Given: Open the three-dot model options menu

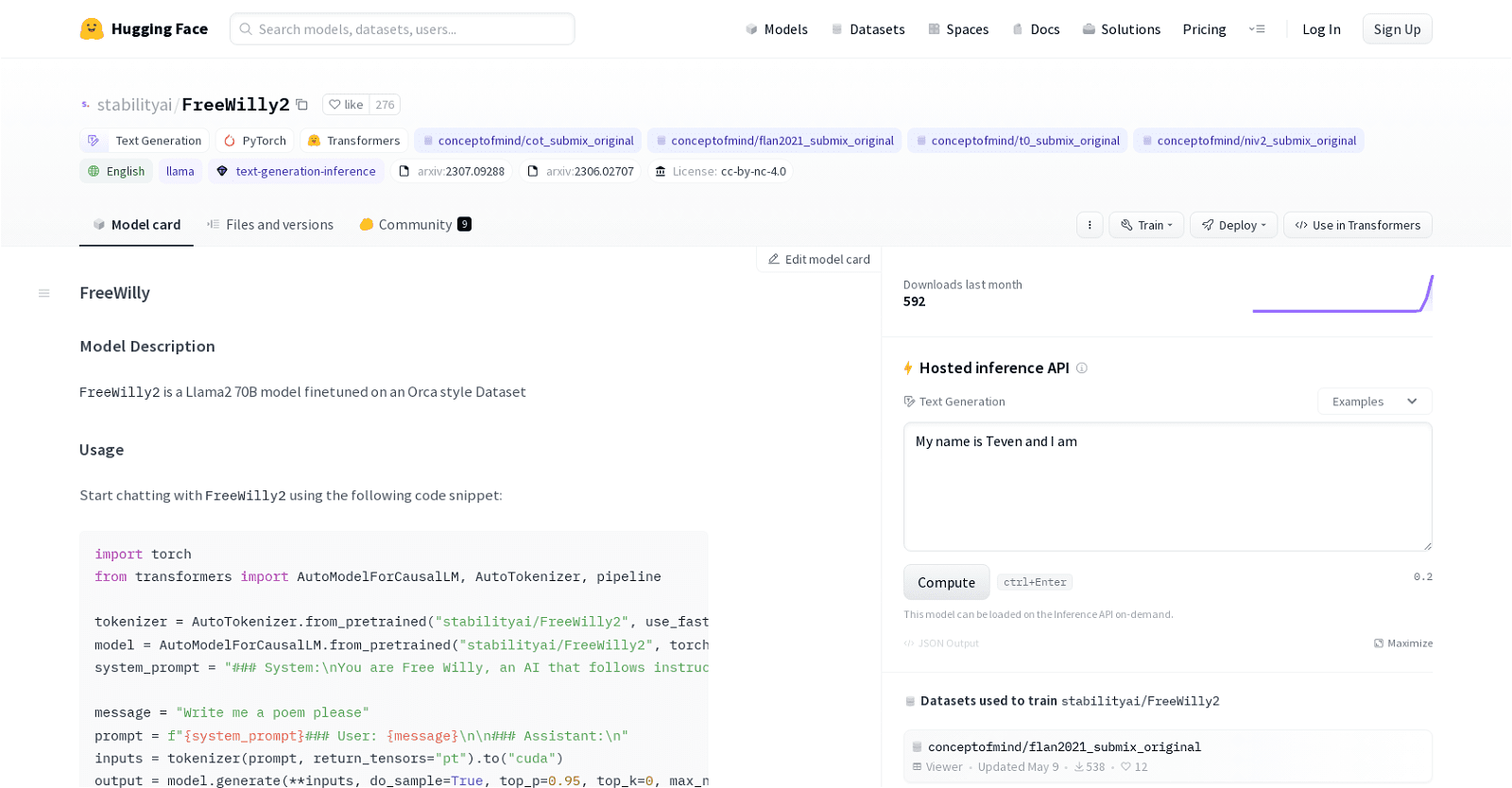Looking at the screenshot, I should 1090,225.
